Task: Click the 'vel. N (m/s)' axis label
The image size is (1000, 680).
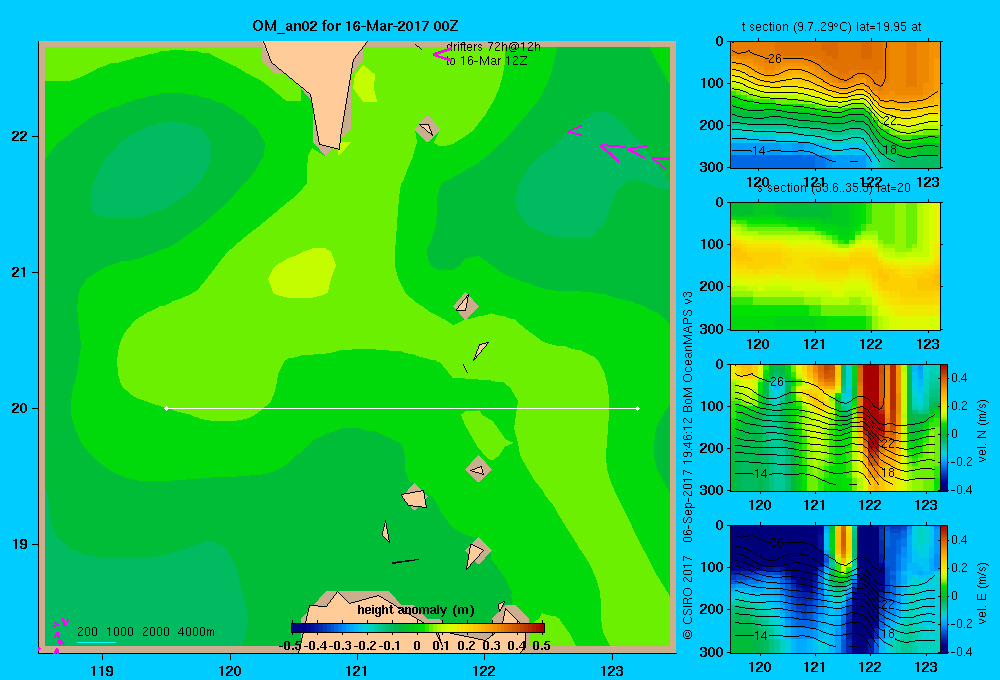Action: click(982, 431)
